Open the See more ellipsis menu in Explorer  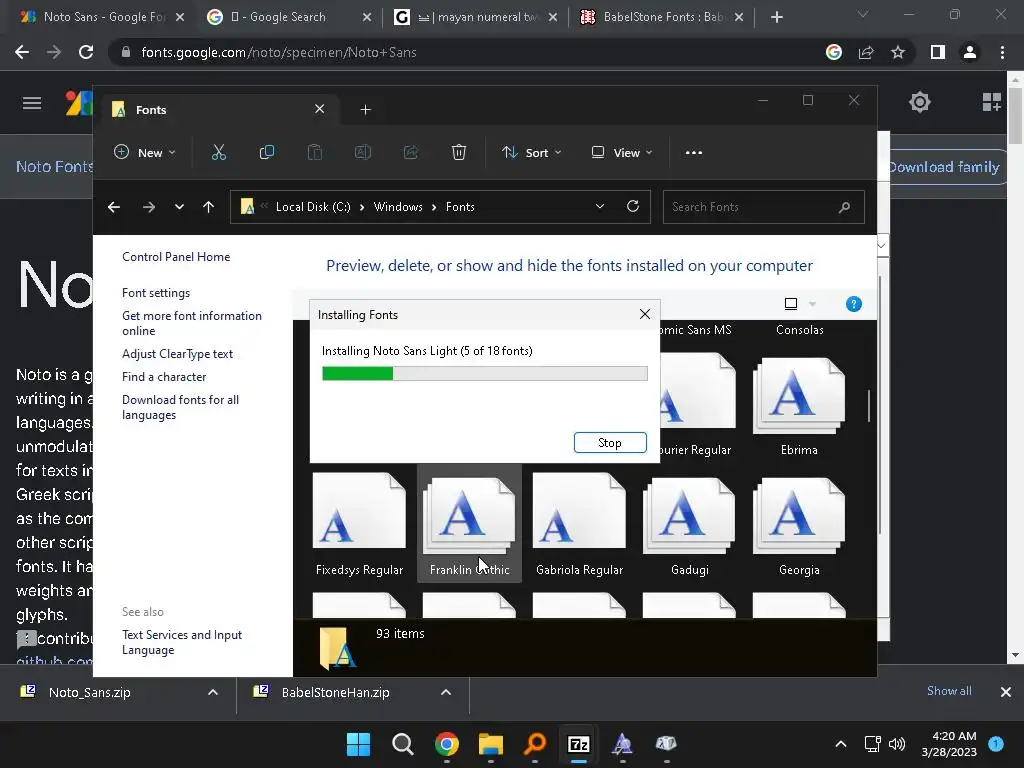pyautogui.click(x=694, y=153)
